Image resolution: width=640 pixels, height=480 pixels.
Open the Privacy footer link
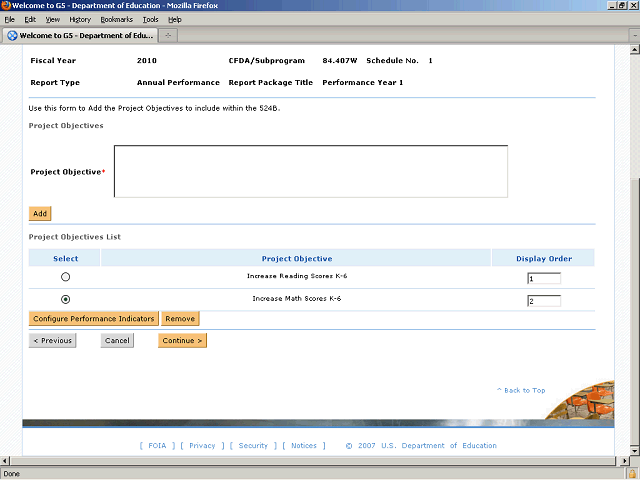[x=202, y=445]
